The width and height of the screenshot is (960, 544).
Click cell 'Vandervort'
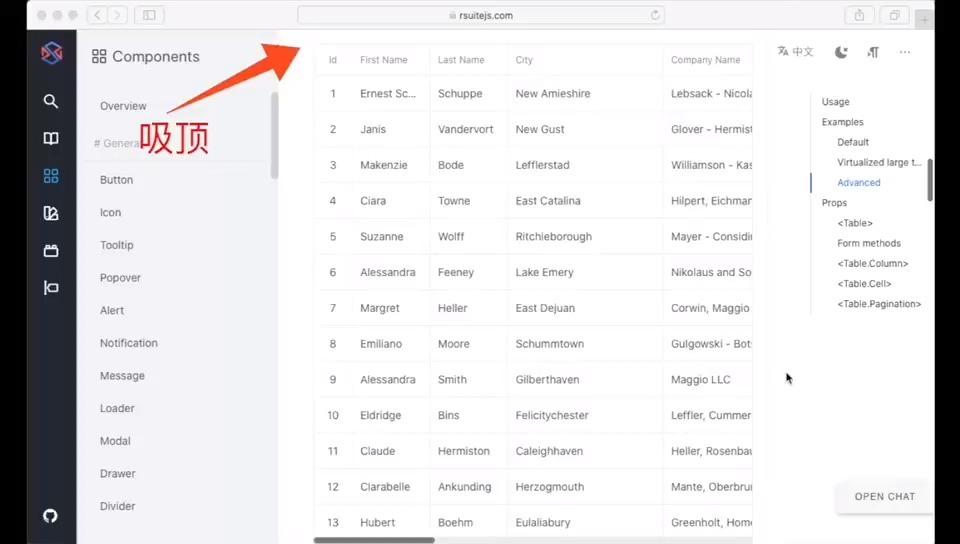tap(465, 129)
